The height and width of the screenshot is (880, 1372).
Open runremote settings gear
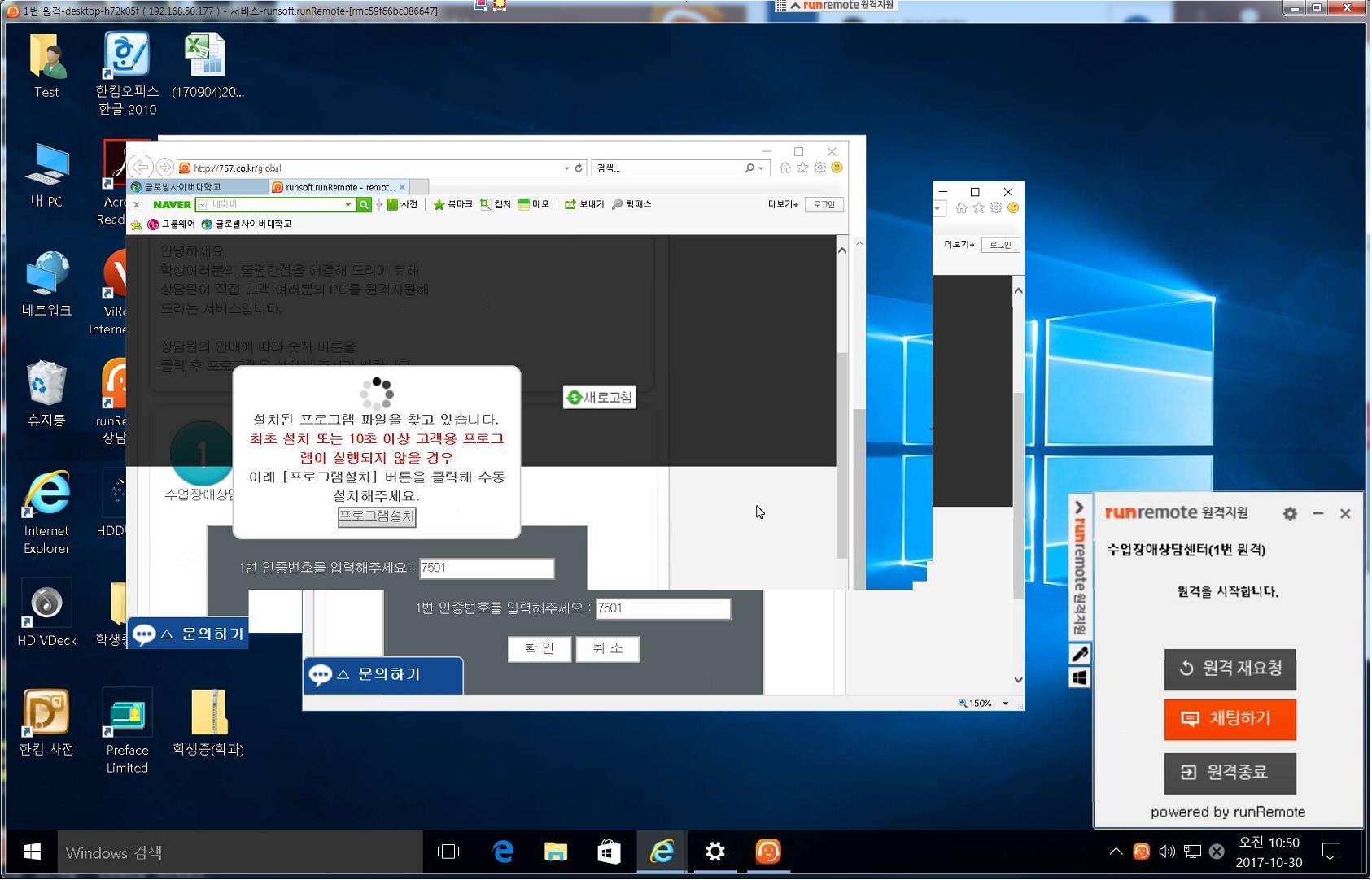1291,514
